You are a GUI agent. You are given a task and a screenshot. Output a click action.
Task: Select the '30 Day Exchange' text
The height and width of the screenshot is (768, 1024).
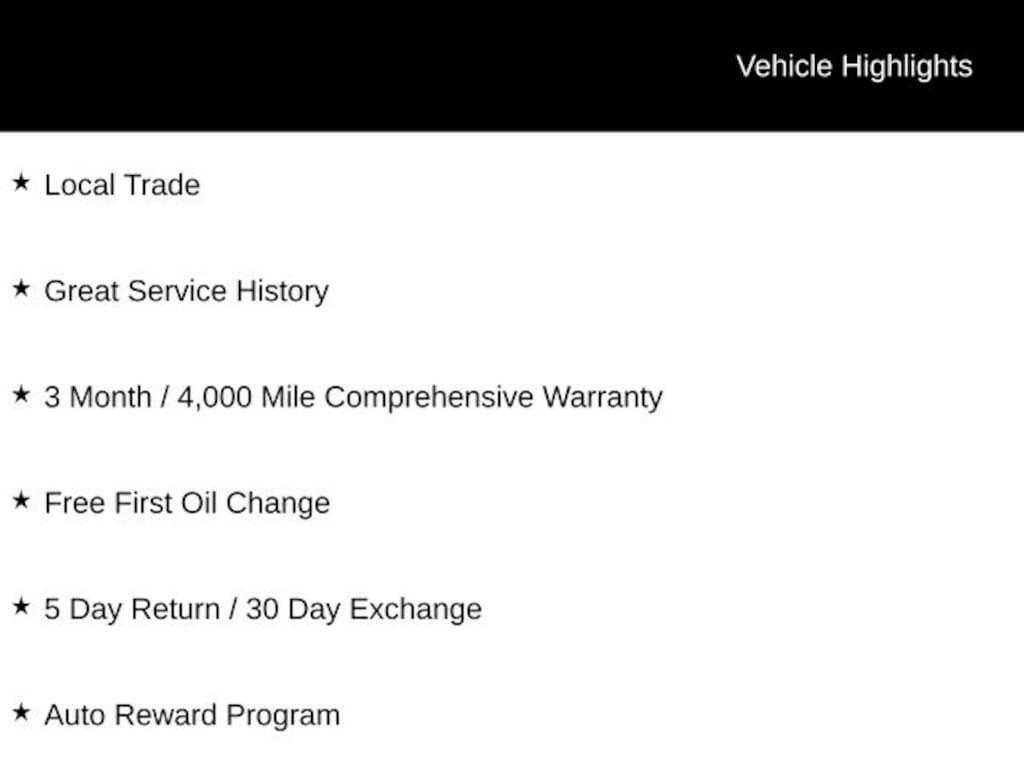(x=363, y=609)
